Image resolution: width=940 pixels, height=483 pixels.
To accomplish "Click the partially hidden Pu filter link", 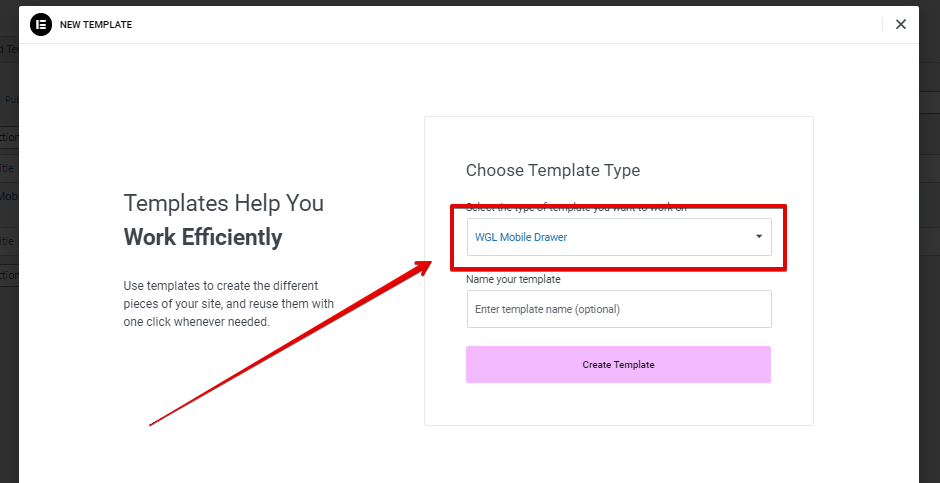I will coord(11,100).
